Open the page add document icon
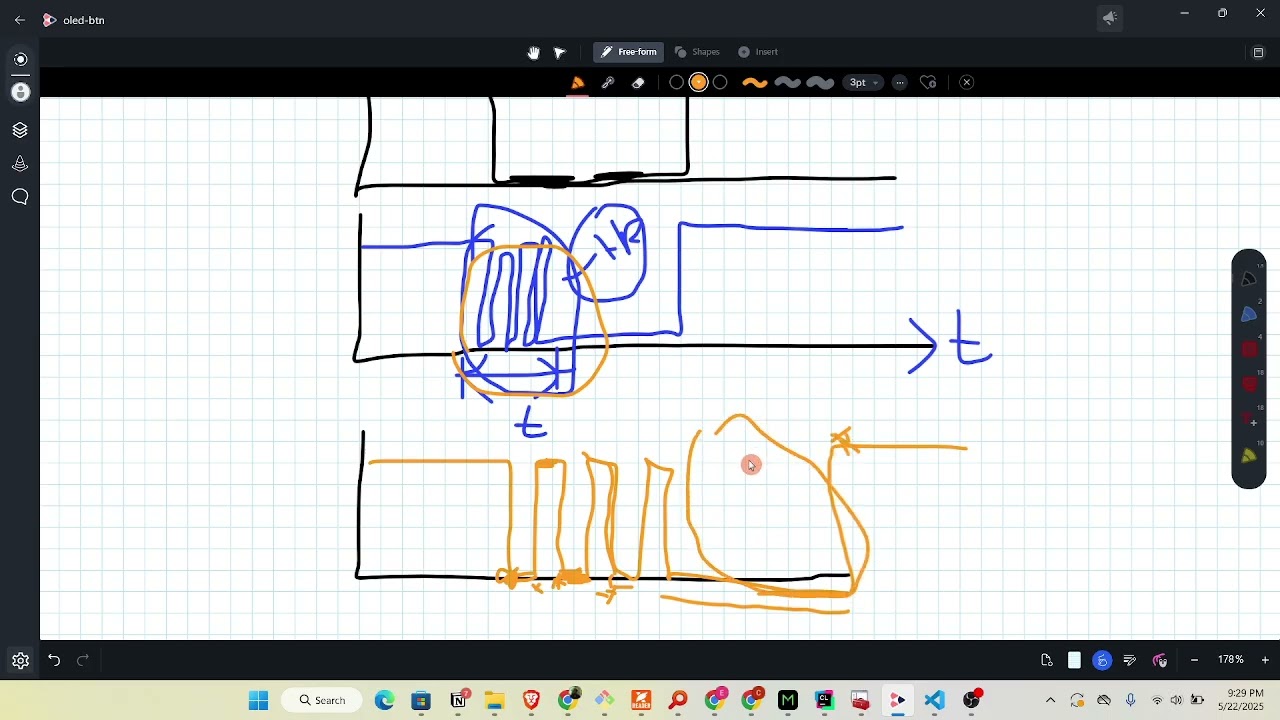Screen dimensions: 1280x720 click(x=1047, y=660)
